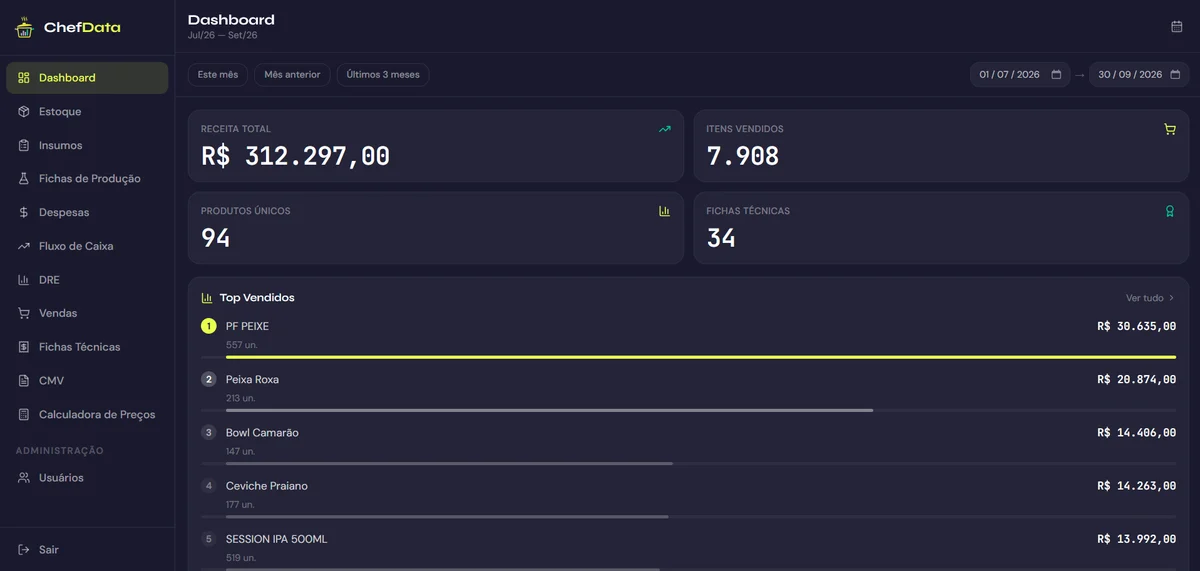Click the amount R$ 20.874,00
Viewport: 1200px width, 571px height.
(x=1136, y=380)
